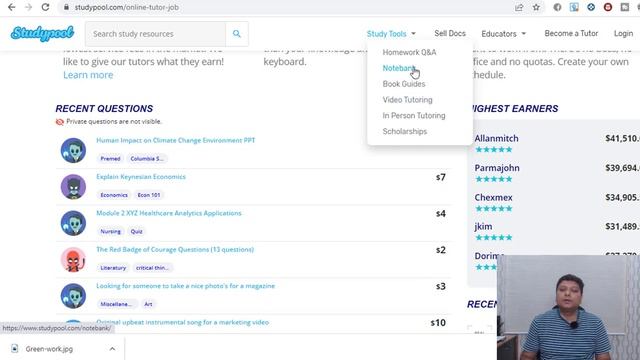Click the Nursing tag
The width and height of the screenshot is (640, 360).
(x=110, y=231)
